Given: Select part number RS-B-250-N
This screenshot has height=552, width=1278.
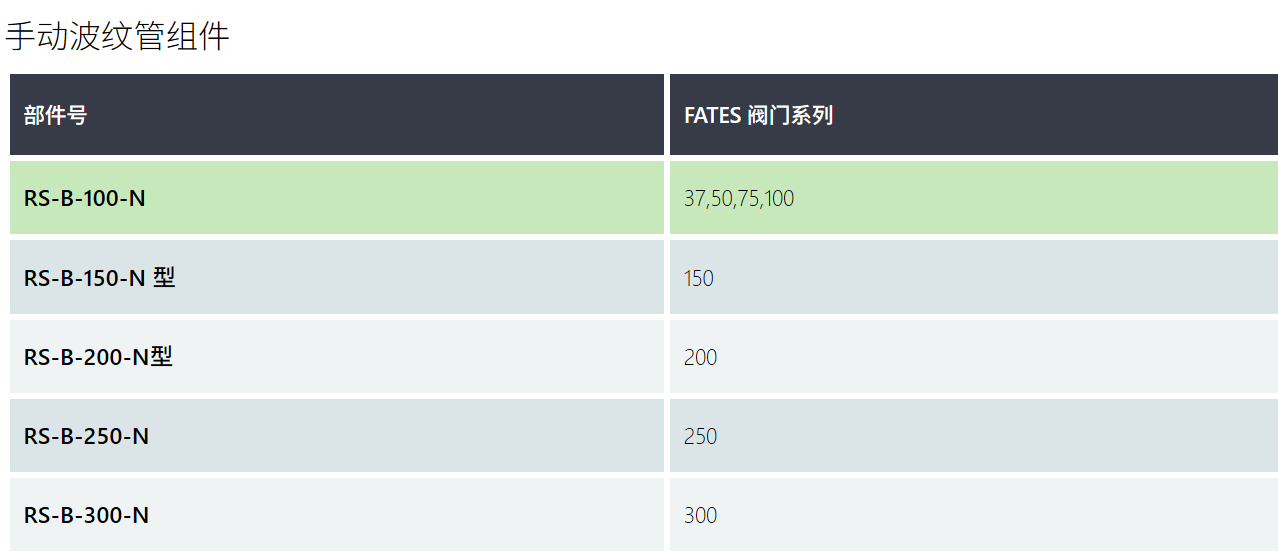Looking at the screenshot, I should coord(87,436).
